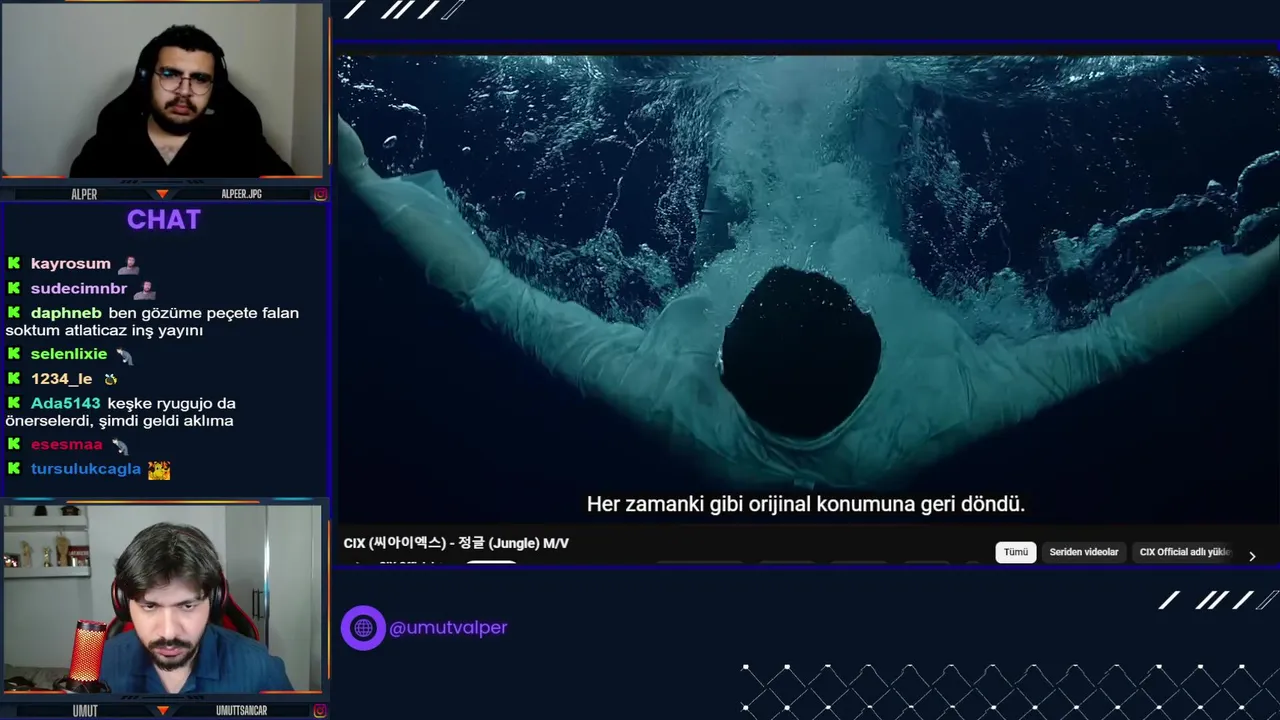Click the ALPER name label
1280x720 pixels.
tap(84, 194)
